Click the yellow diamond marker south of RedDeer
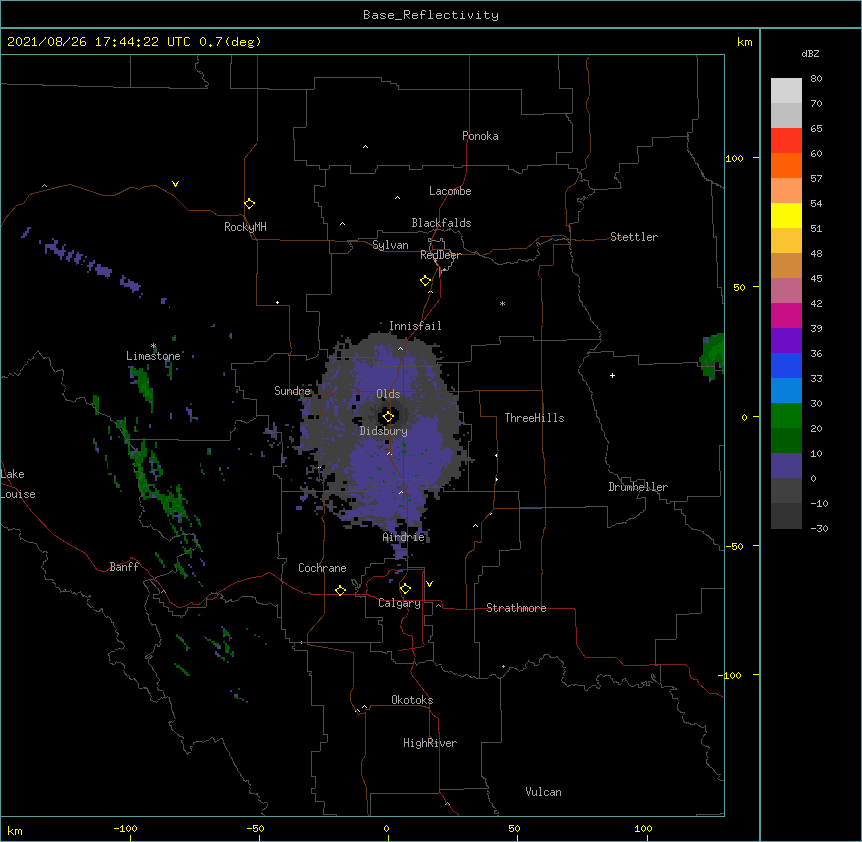 [x=426, y=281]
